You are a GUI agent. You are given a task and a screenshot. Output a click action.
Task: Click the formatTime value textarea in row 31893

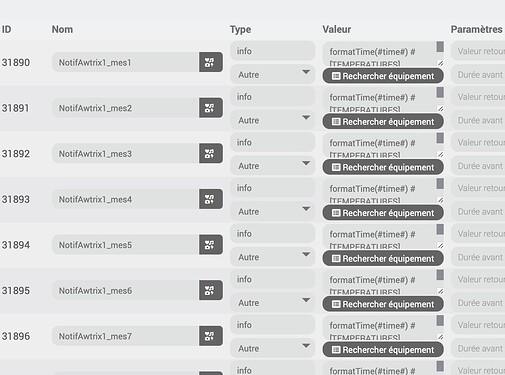pyautogui.click(x=380, y=190)
